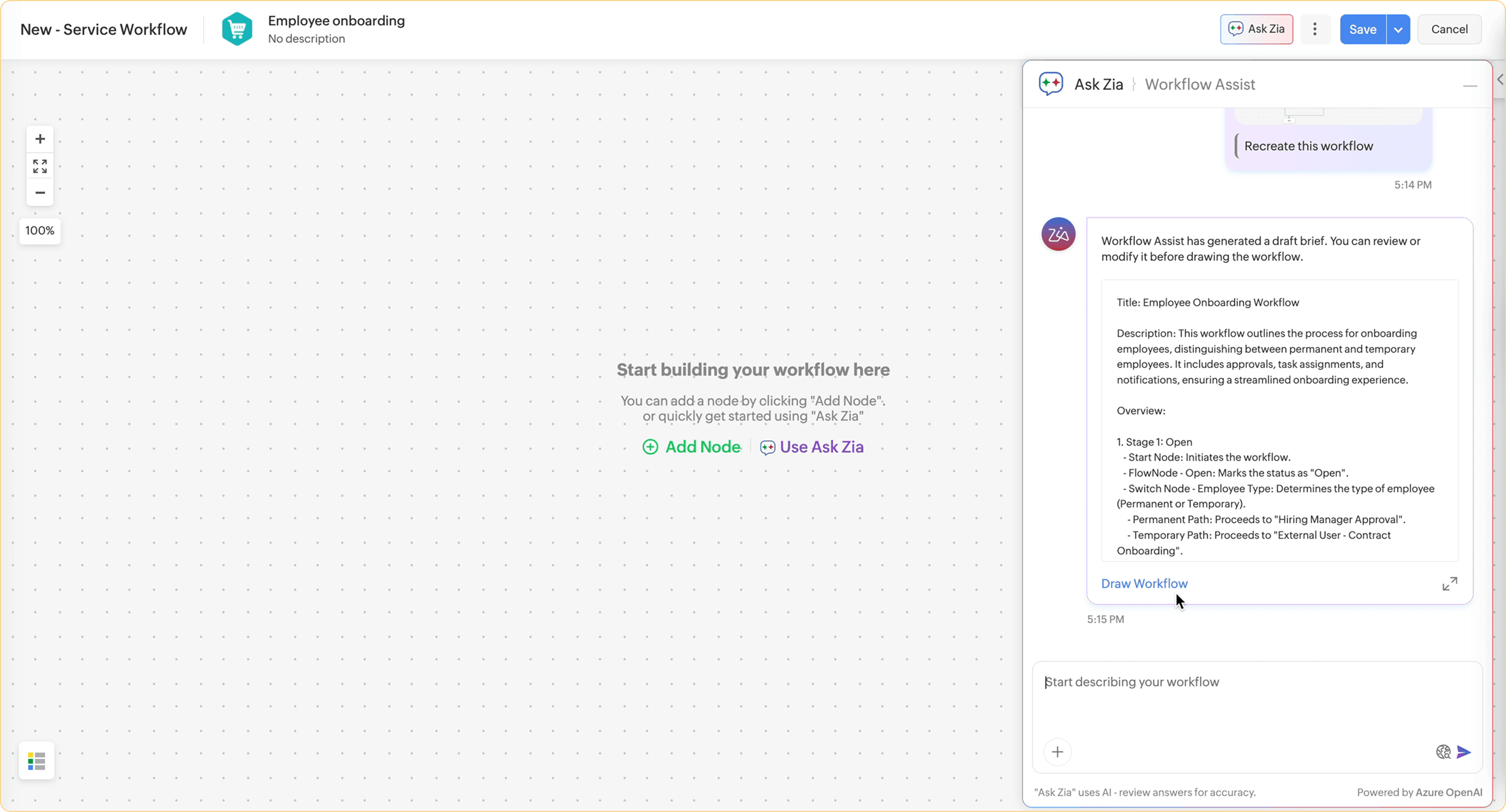Click the 100% zoom level indicator
The width and height of the screenshot is (1506, 812).
click(40, 231)
